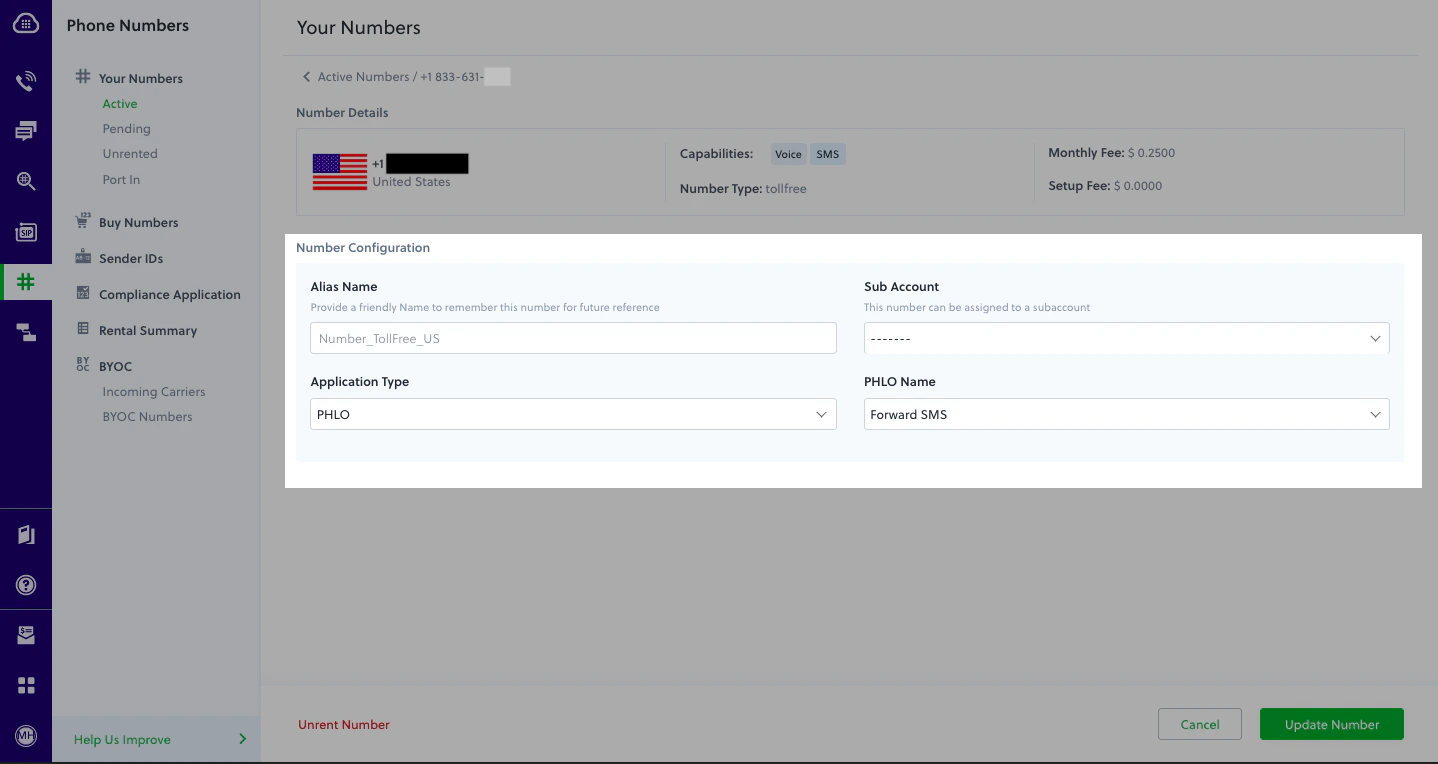1438x764 pixels.
Task: Click the Voice capability tag
Action: (788, 154)
